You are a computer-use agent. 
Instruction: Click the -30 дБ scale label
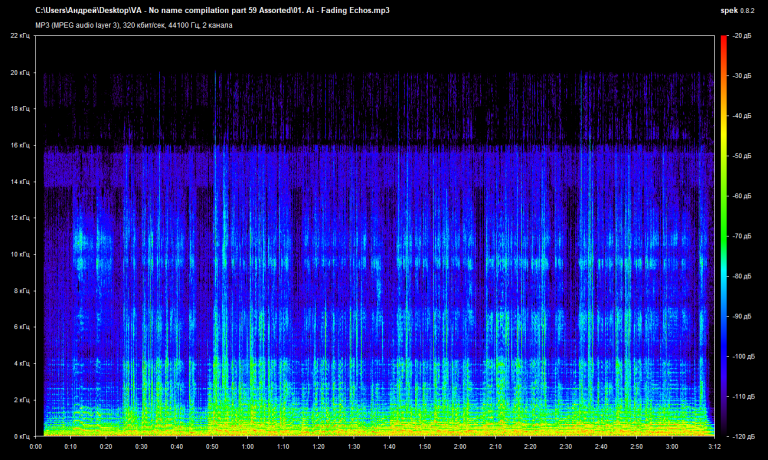pyautogui.click(x=742, y=76)
